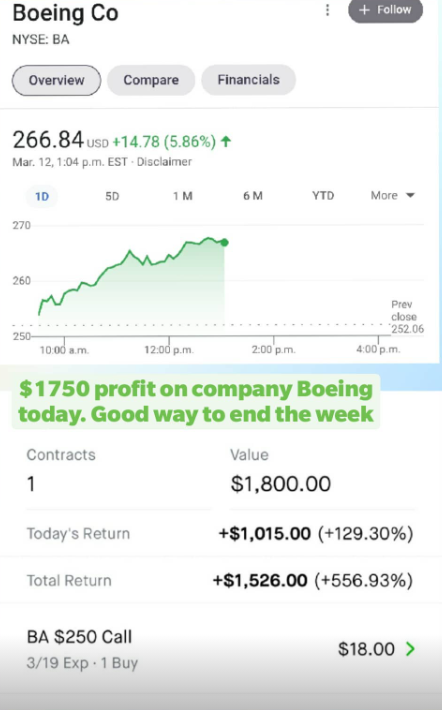Choose the 6 M chart range
The height and width of the screenshot is (710, 442).
pos(253,196)
